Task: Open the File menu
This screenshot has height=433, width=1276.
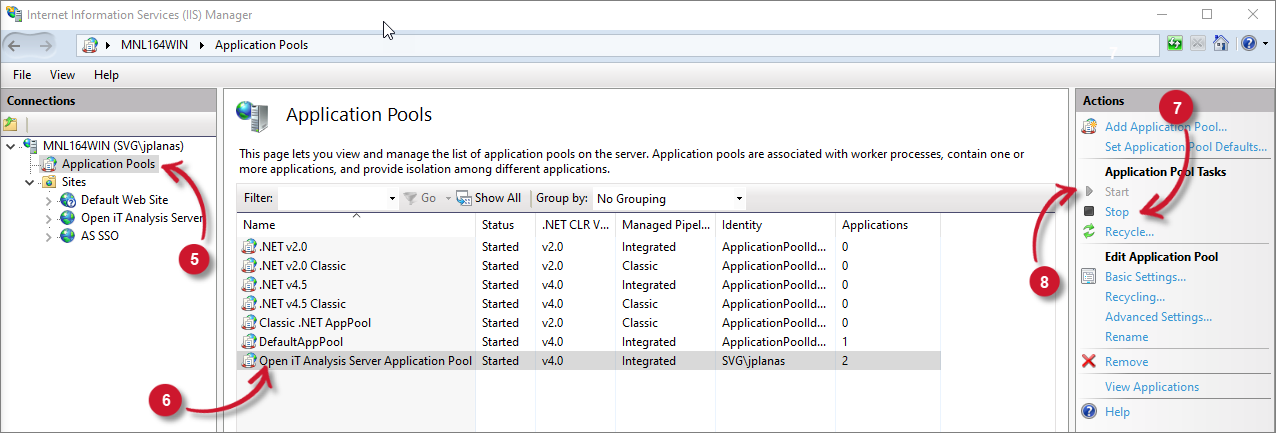Action: [x=22, y=75]
